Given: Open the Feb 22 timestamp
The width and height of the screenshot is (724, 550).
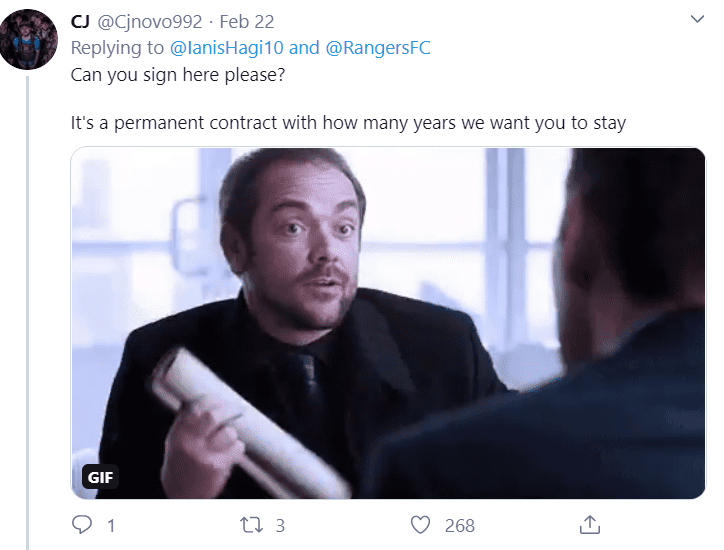Looking at the screenshot, I should (x=247, y=22).
